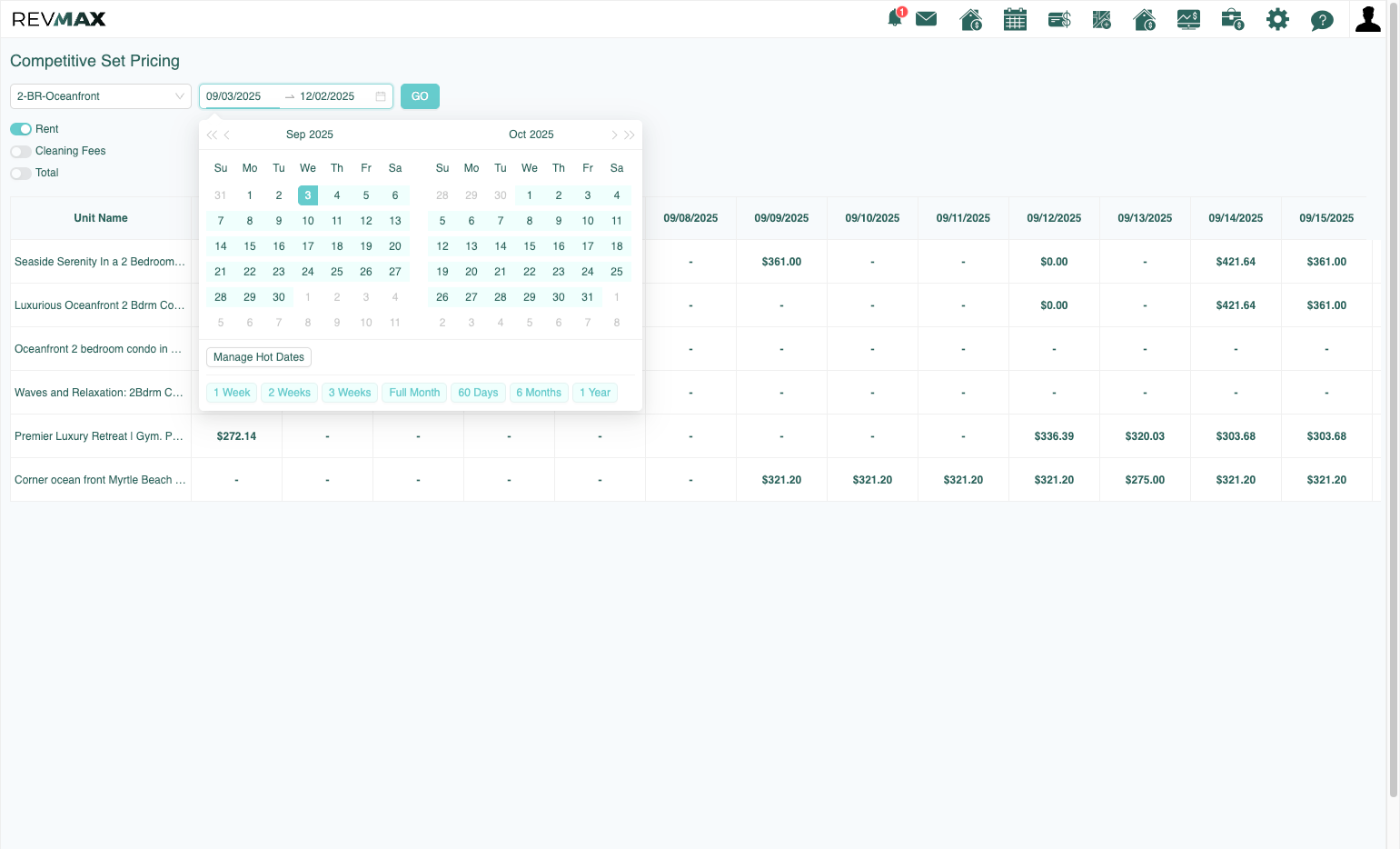Click the vertical page scrollbar
This screenshot has height=849, width=1400.
coord(1394,400)
